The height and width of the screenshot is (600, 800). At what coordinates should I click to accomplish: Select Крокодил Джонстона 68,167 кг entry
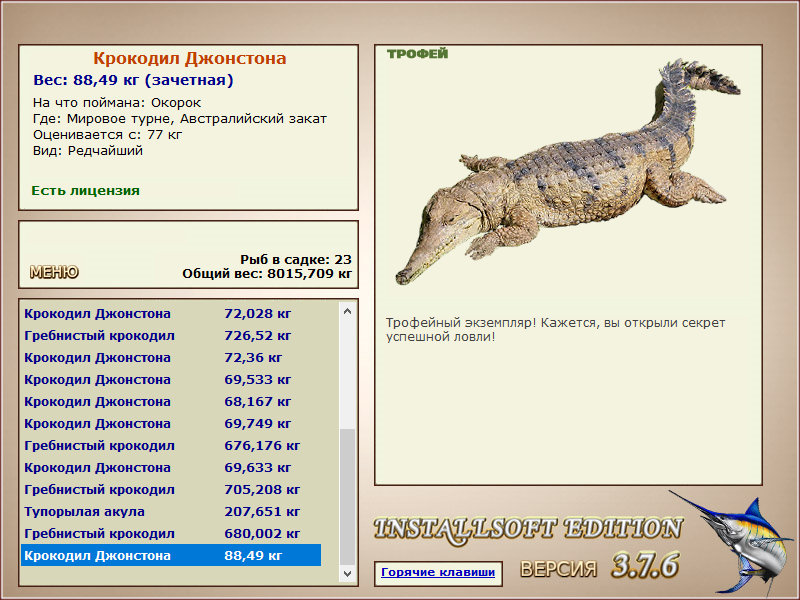[171, 402]
